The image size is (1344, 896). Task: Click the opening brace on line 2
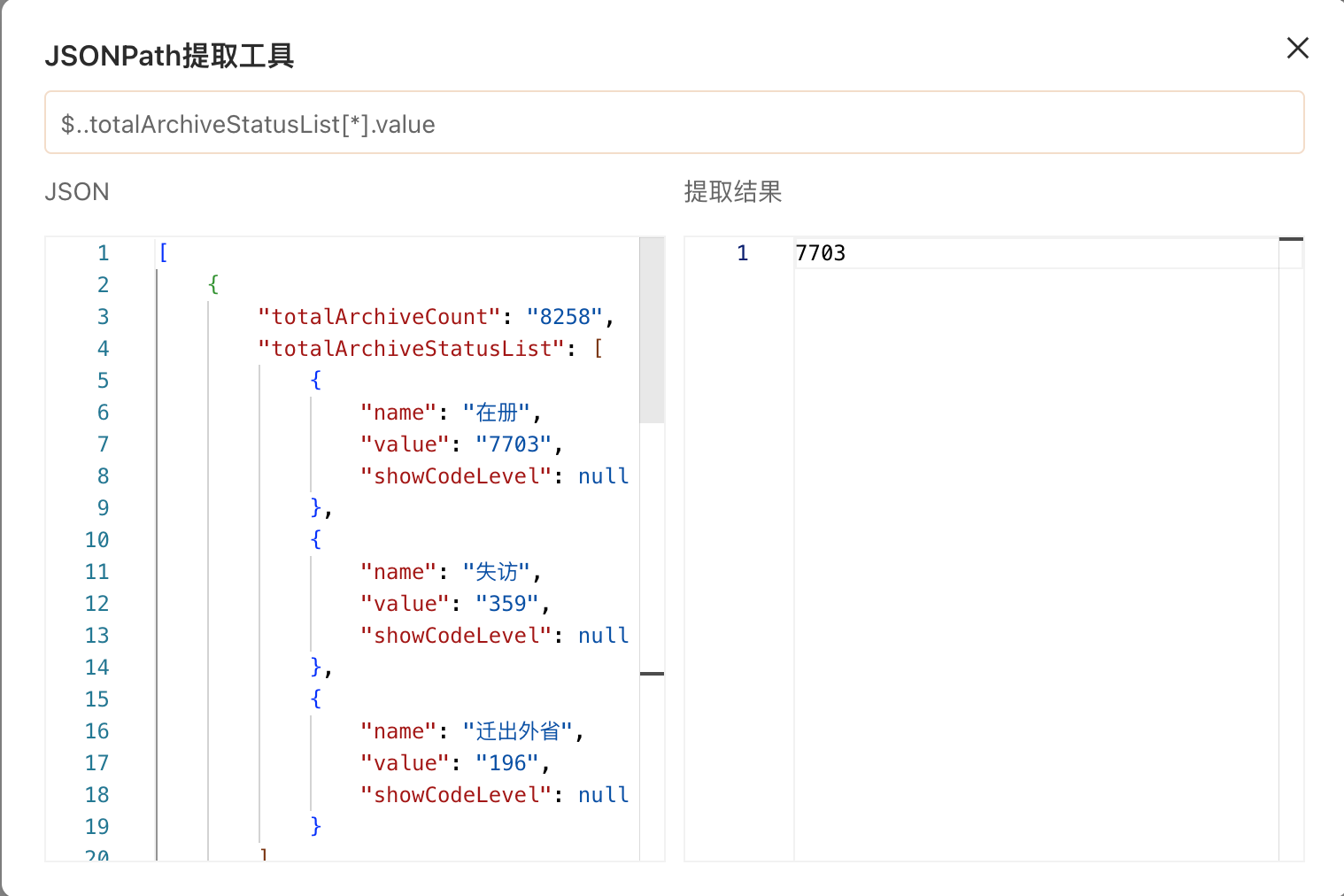click(x=213, y=285)
